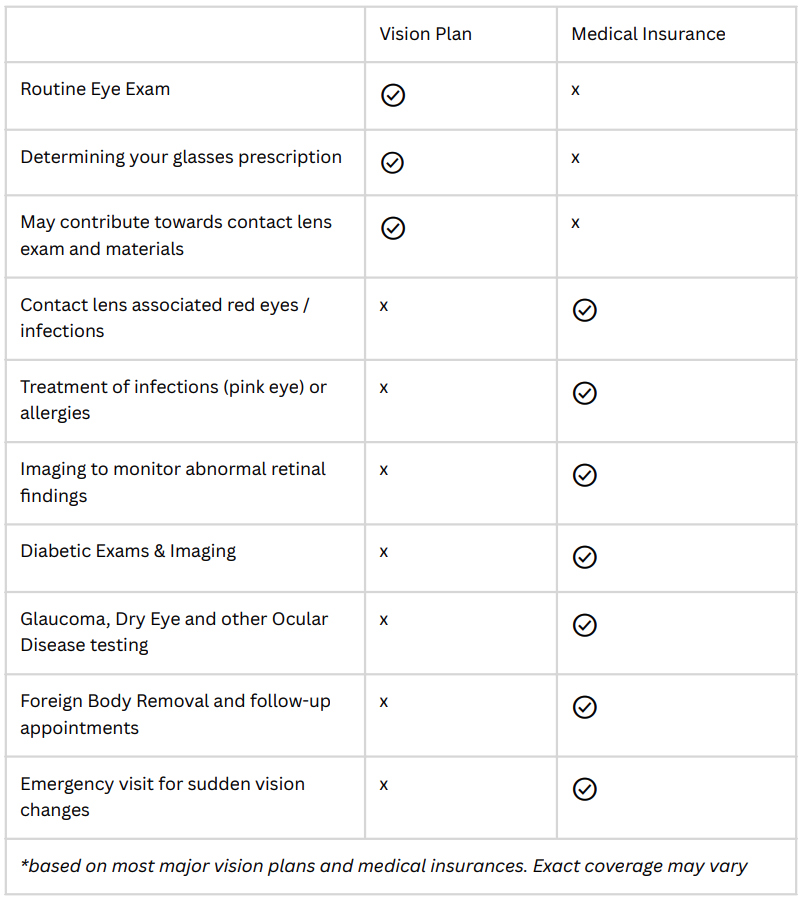Click Medical Insurance checkmark for emergency visit row
This screenshot has height=904, width=806.
pos(585,789)
